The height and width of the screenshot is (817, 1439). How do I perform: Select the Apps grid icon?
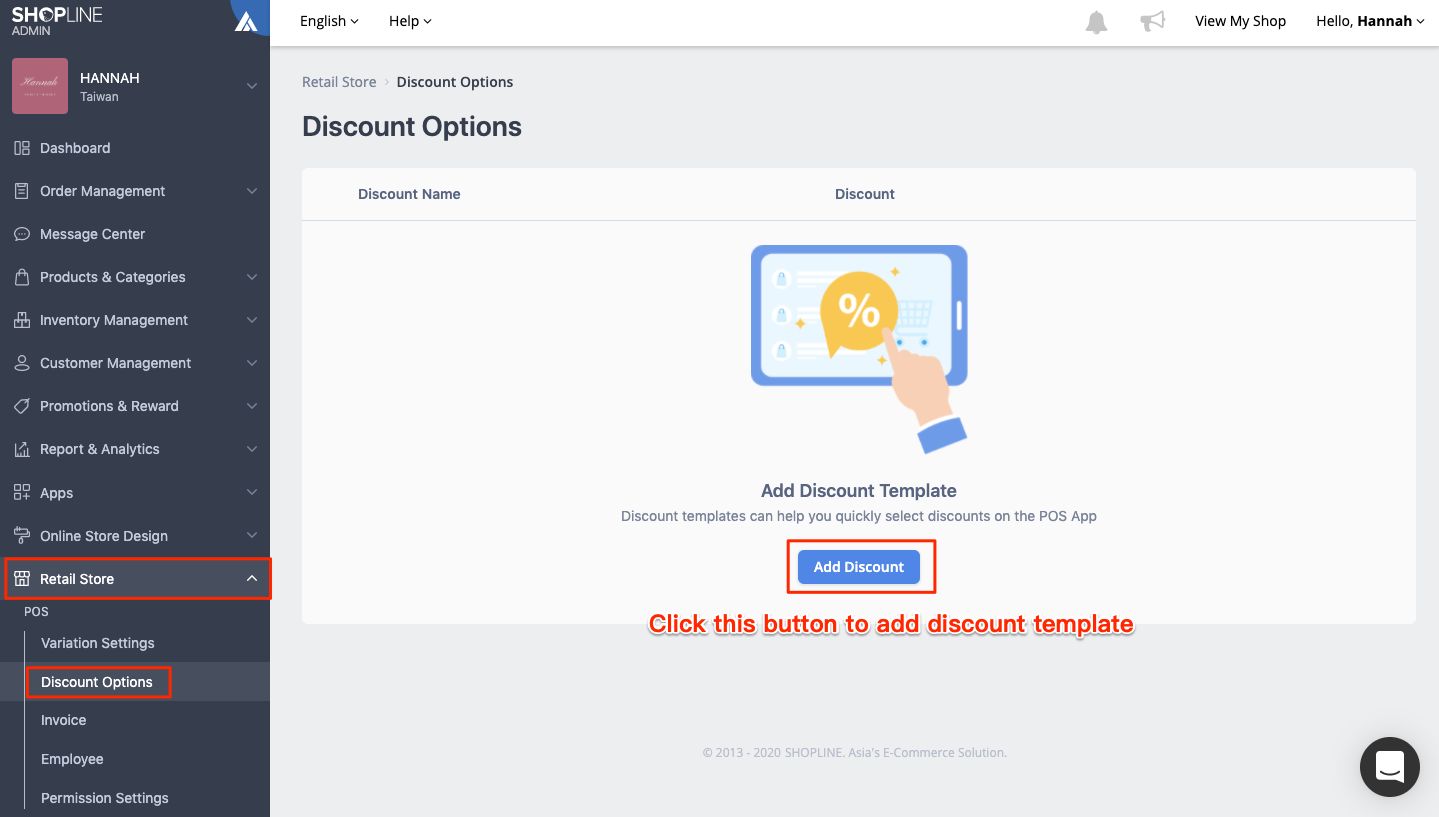click(x=21, y=493)
